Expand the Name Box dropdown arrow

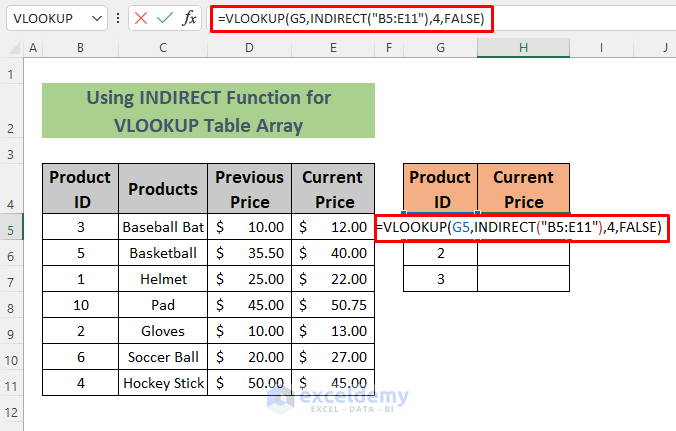tap(95, 19)
